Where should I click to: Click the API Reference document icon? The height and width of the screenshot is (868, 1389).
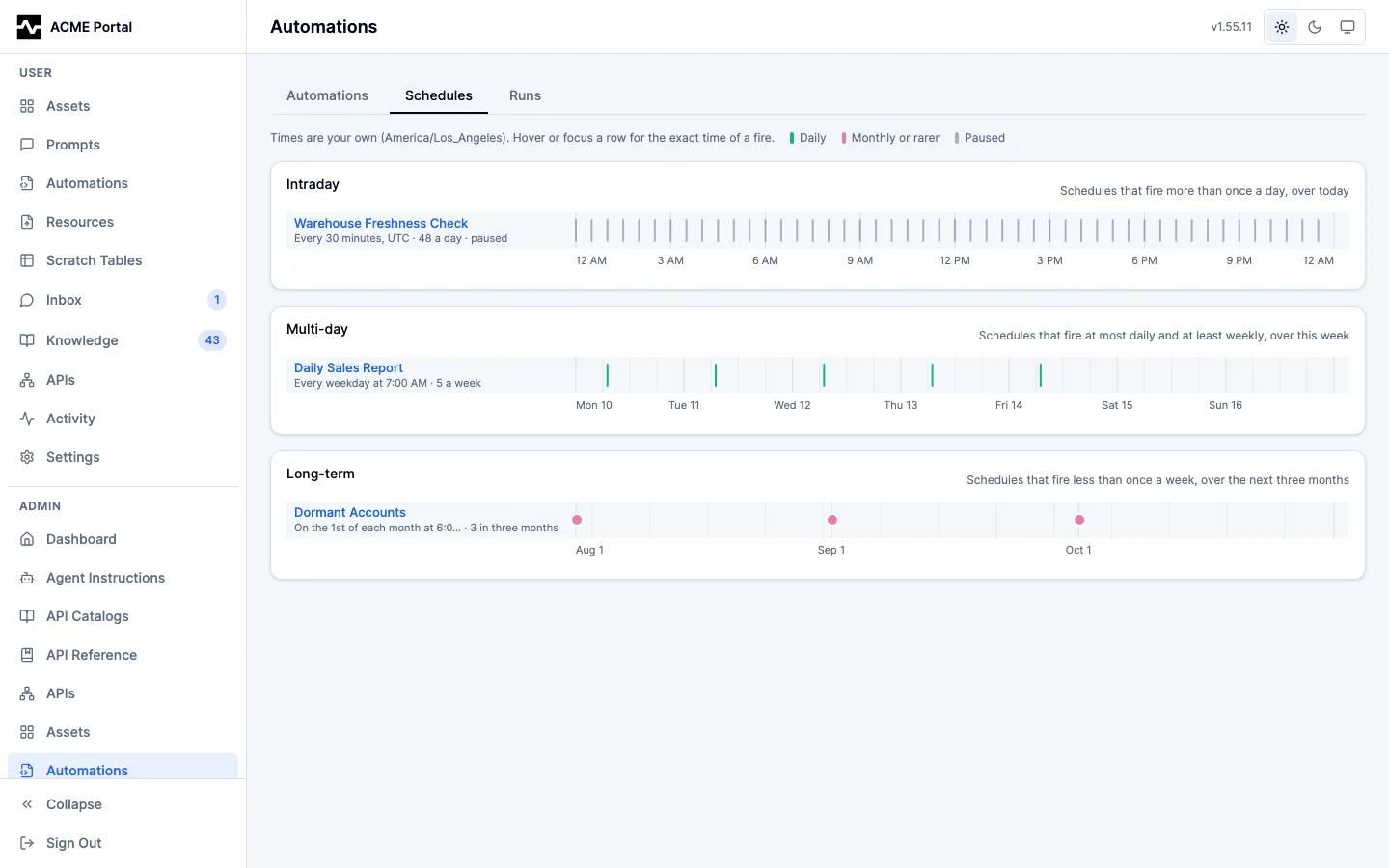pos(27,655)
